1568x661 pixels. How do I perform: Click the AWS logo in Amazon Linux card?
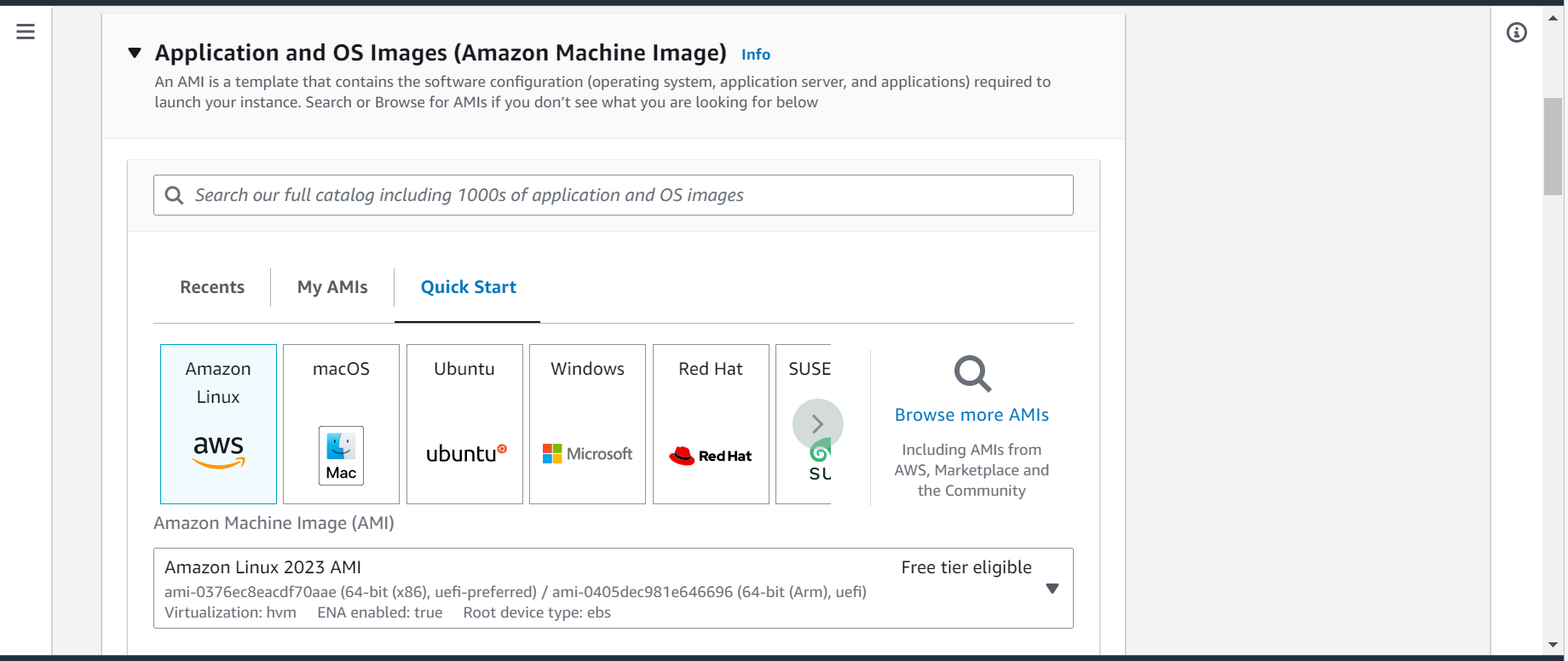(218, 451)
